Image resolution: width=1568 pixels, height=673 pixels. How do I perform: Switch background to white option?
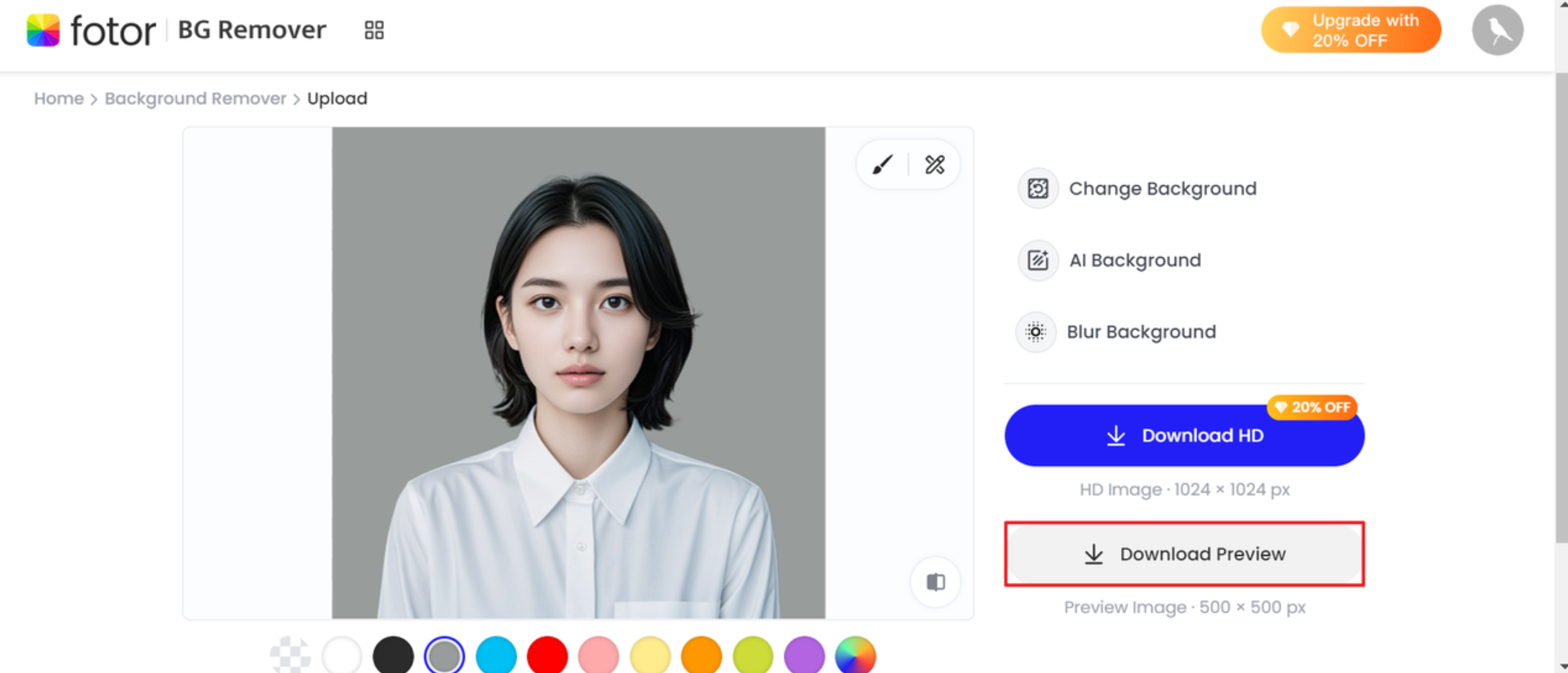coord(341,655)
